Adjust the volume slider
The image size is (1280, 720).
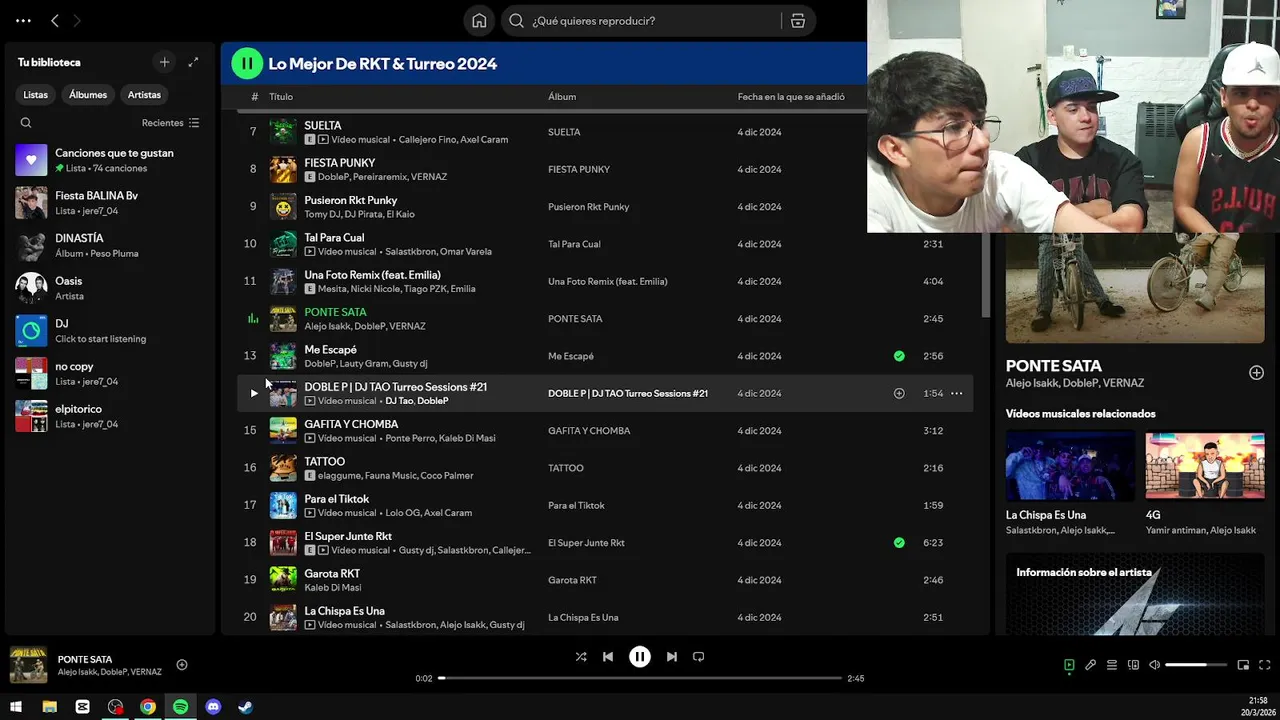pos(1196,665)
